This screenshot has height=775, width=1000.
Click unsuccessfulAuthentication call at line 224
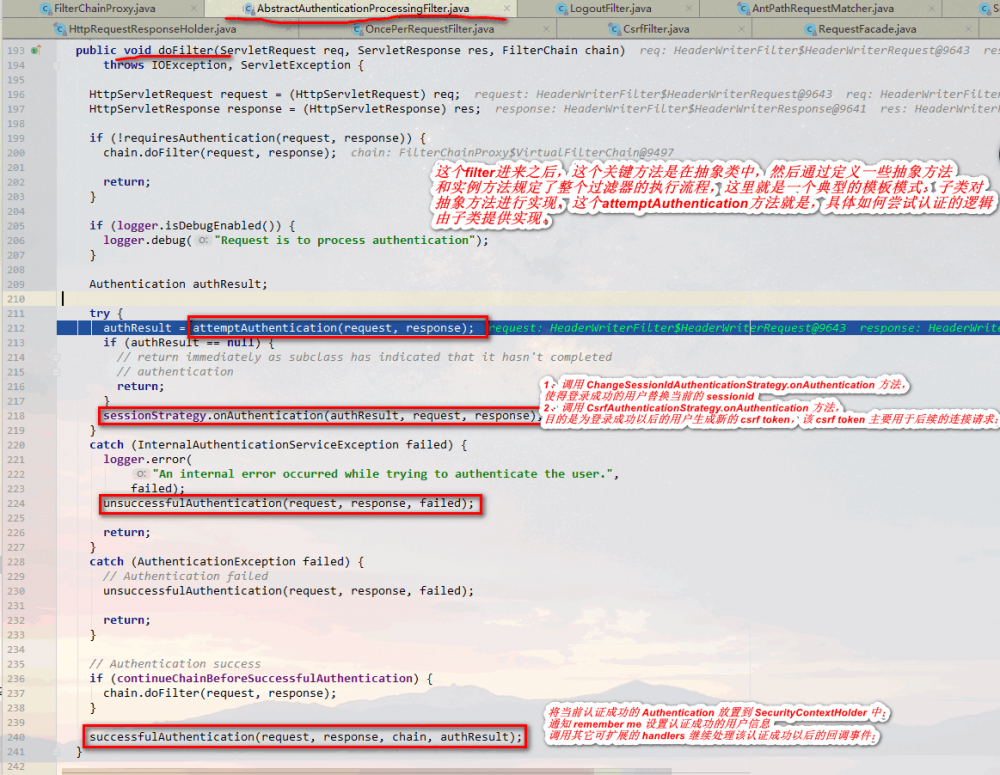288,503
